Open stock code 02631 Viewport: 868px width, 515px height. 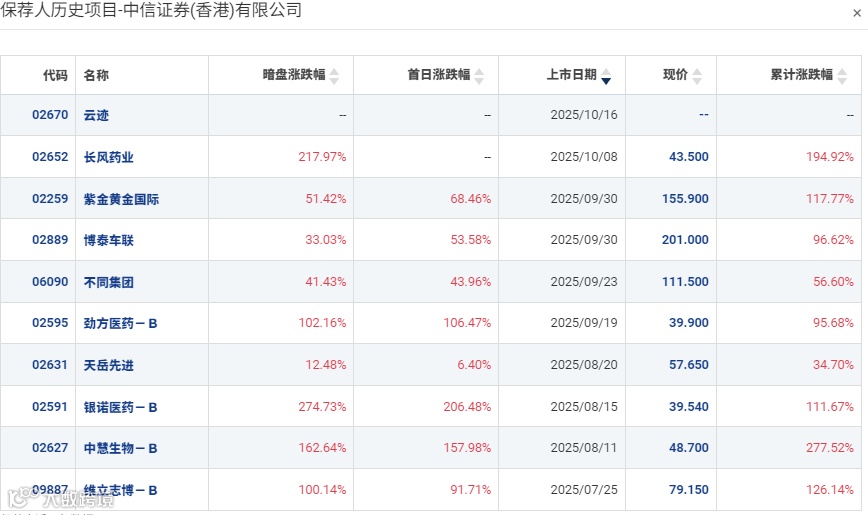click(x=50, y=364)
